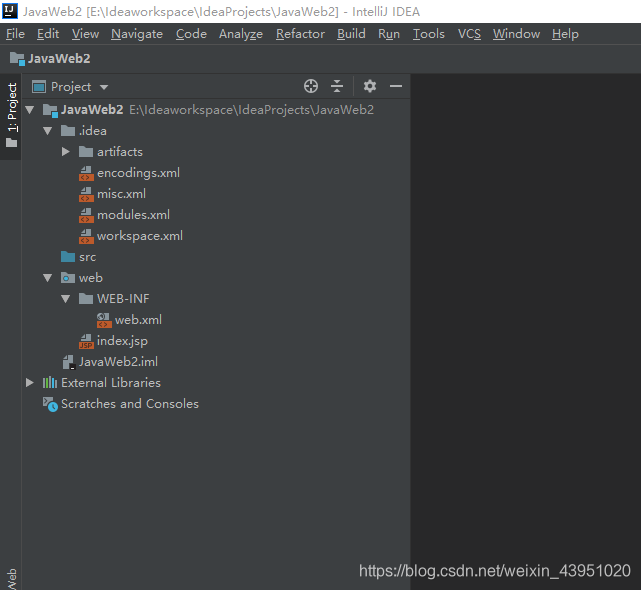The height and width of the screenshot is (590, 641).
Task: Click the blue src folder icon
Action: pyautogui.click(x=68, y=257)
